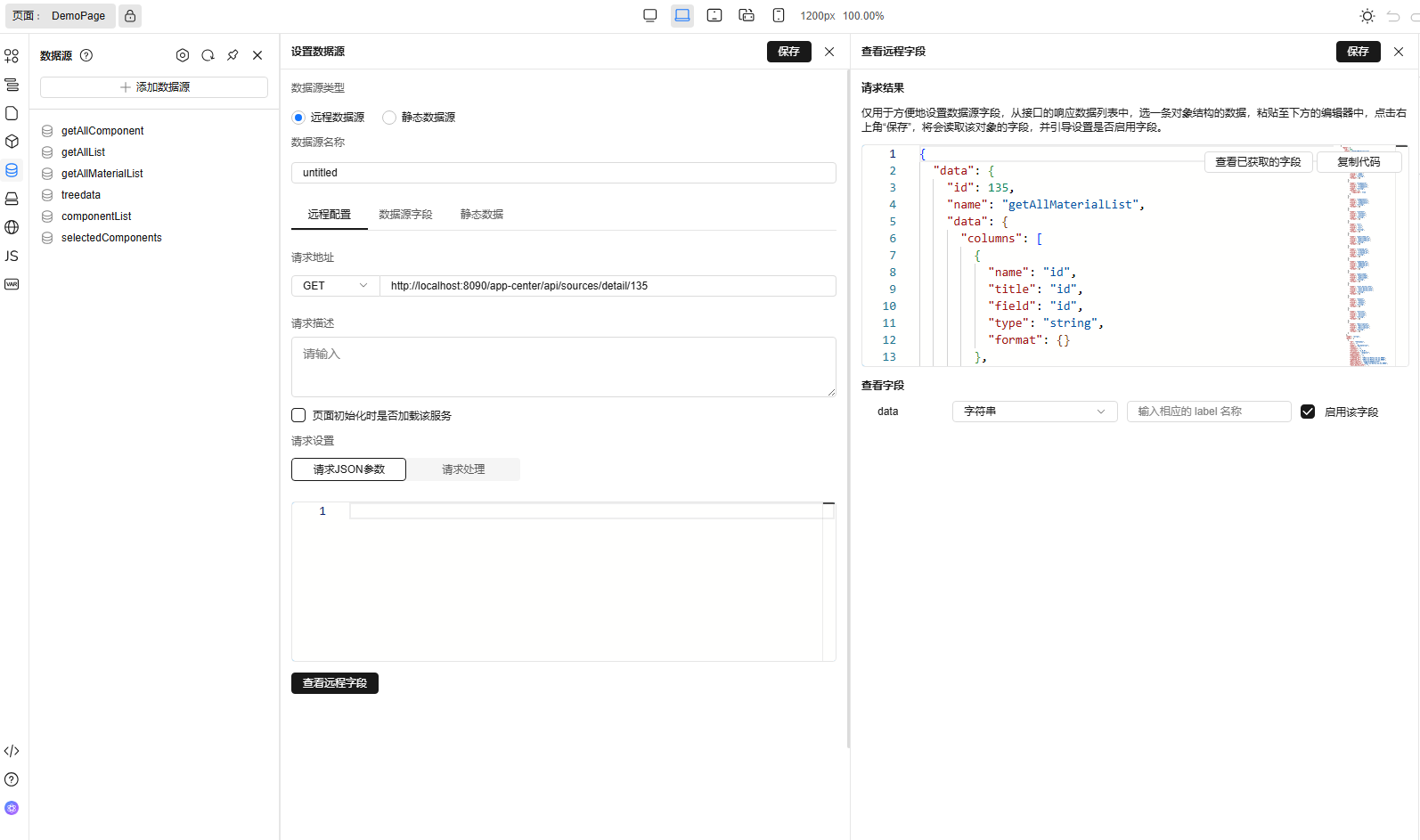Select the 静态数据源 radio option
The image size is (1420, 840).
tap(389, 118)
